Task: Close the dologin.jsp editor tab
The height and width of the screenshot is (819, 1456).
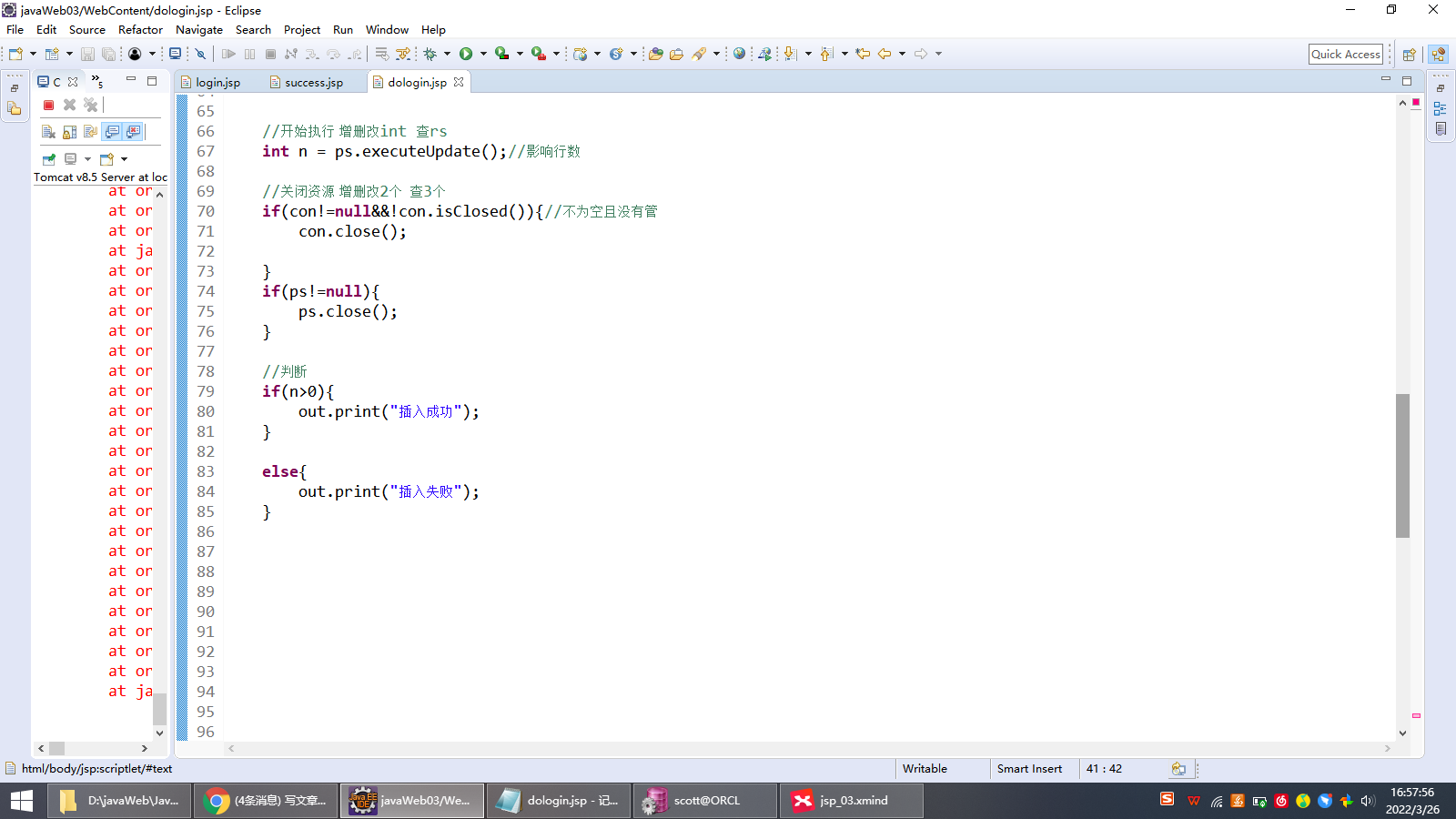Action: coord(459,82)
